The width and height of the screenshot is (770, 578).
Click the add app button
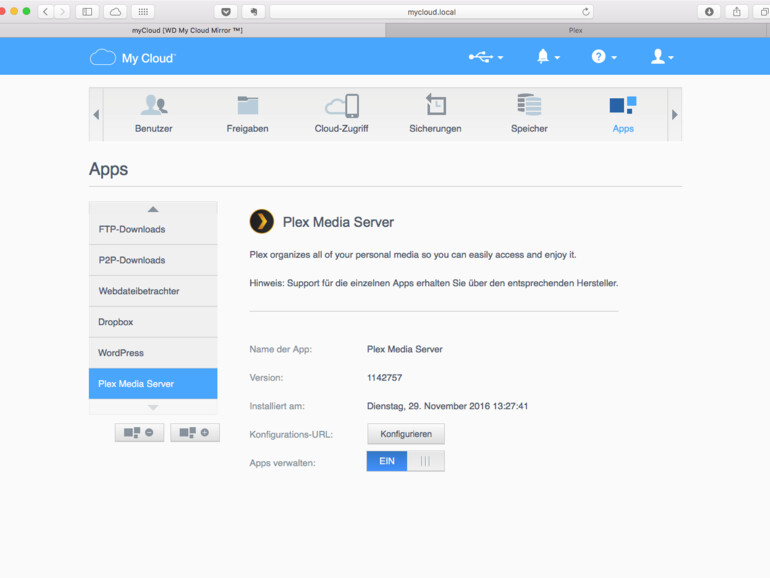tap(195, 433)
